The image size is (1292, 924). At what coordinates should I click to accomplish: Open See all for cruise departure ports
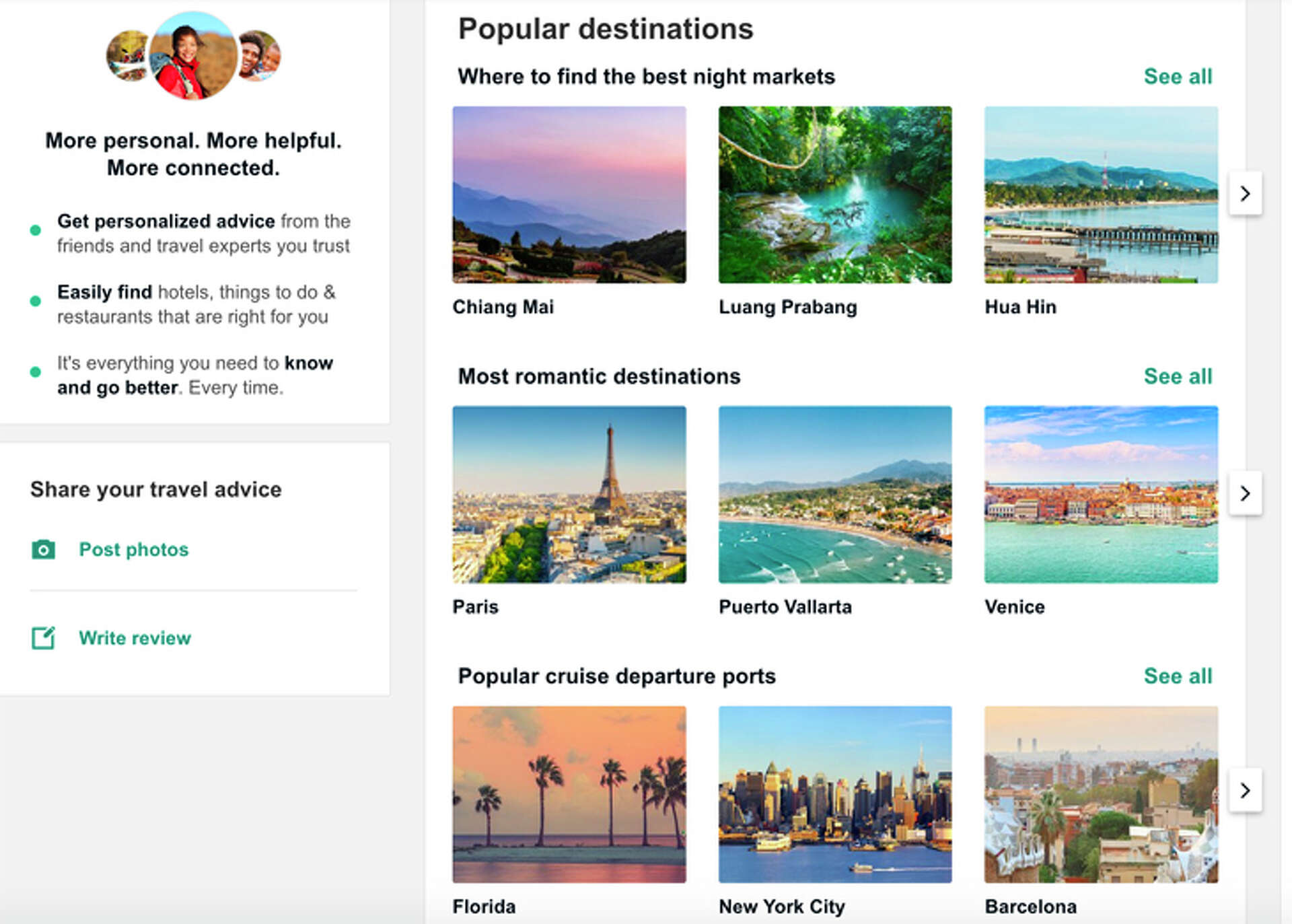(x=1178, y=676)
